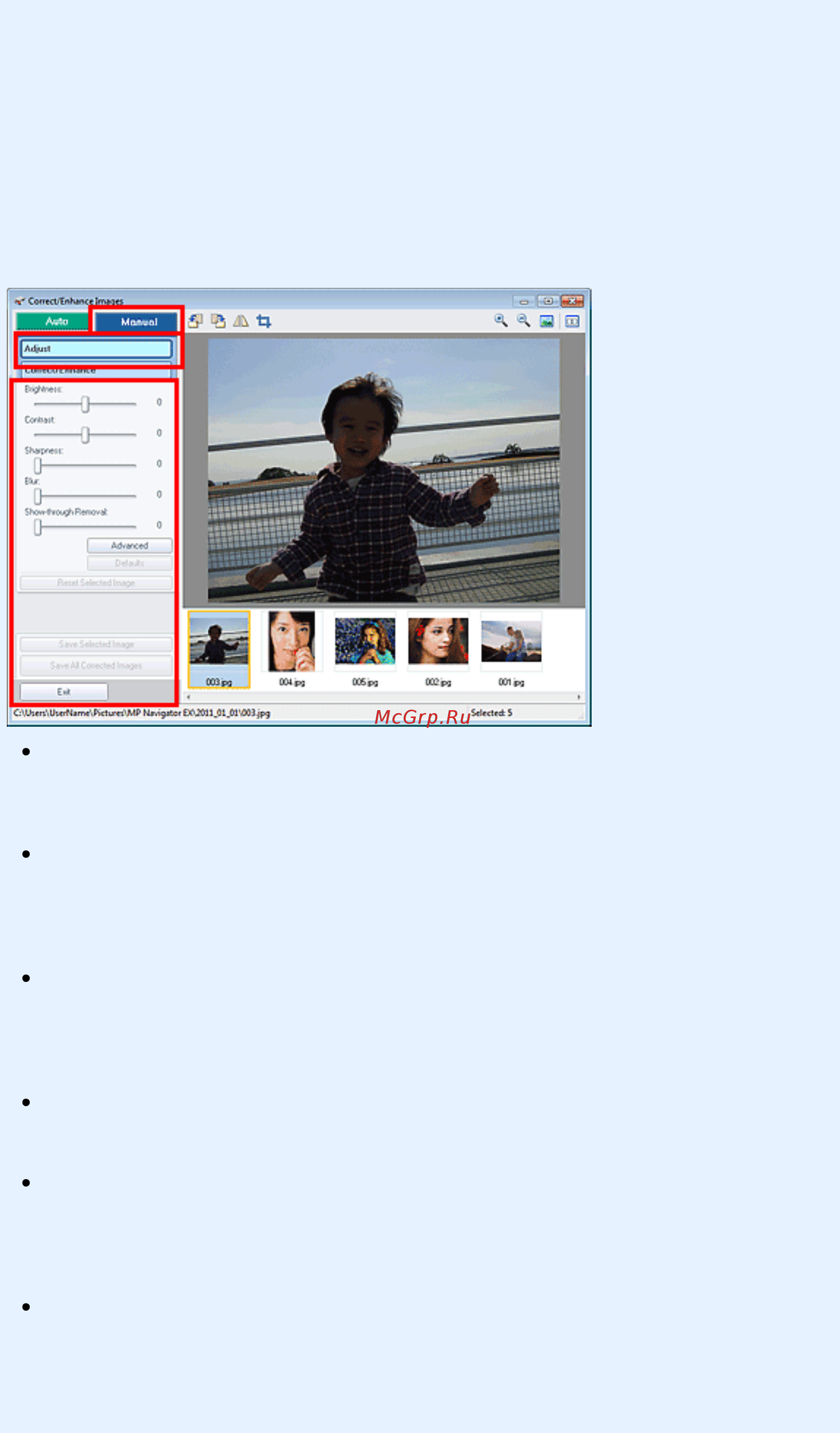The width and height of the screenshot is (840, 1433).
Task: Click the Zoom Out magnifier icon
Action: pyautogui.click(x=523, y=321)
